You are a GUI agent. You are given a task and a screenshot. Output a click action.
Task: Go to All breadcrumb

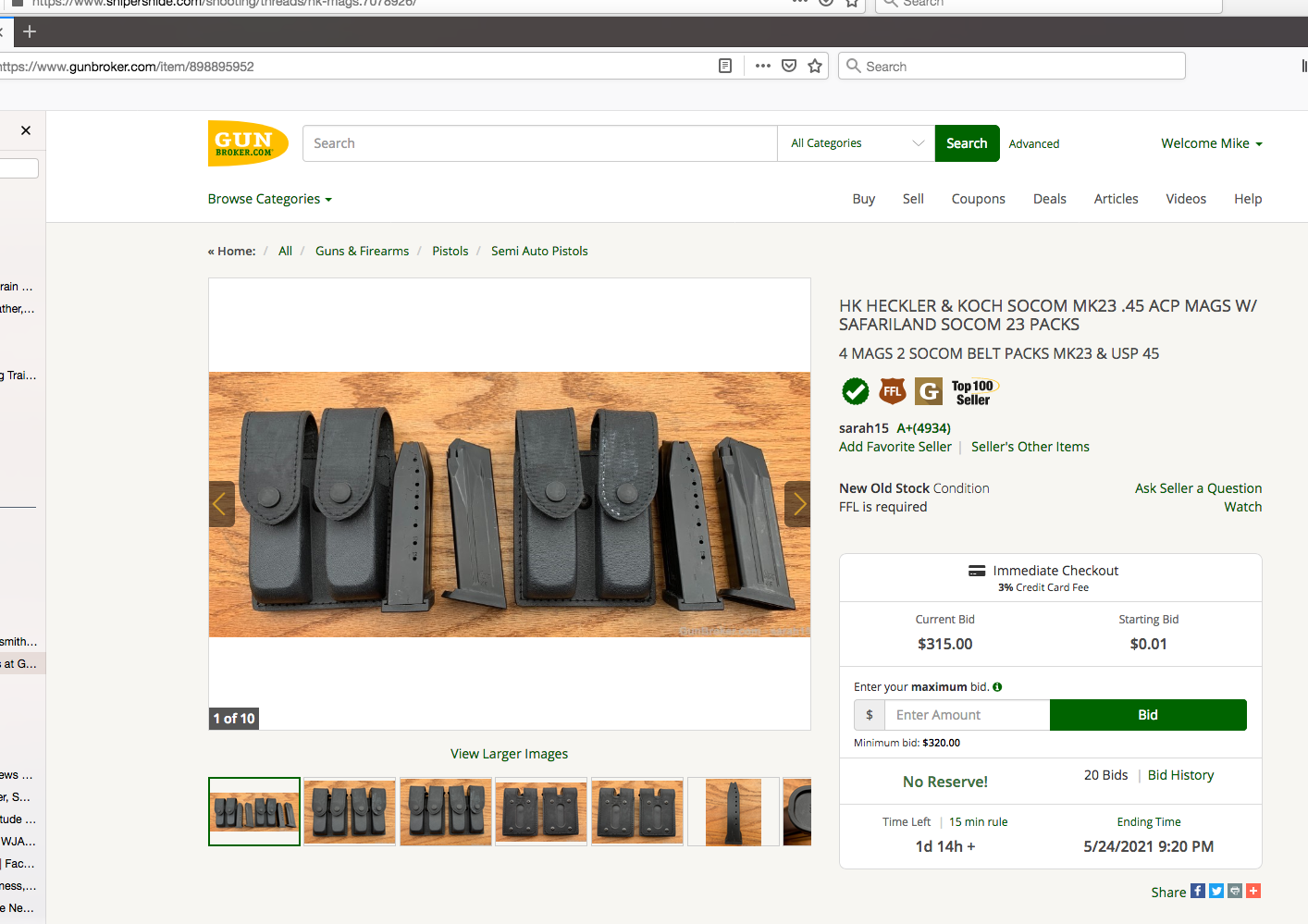(285, 251)
